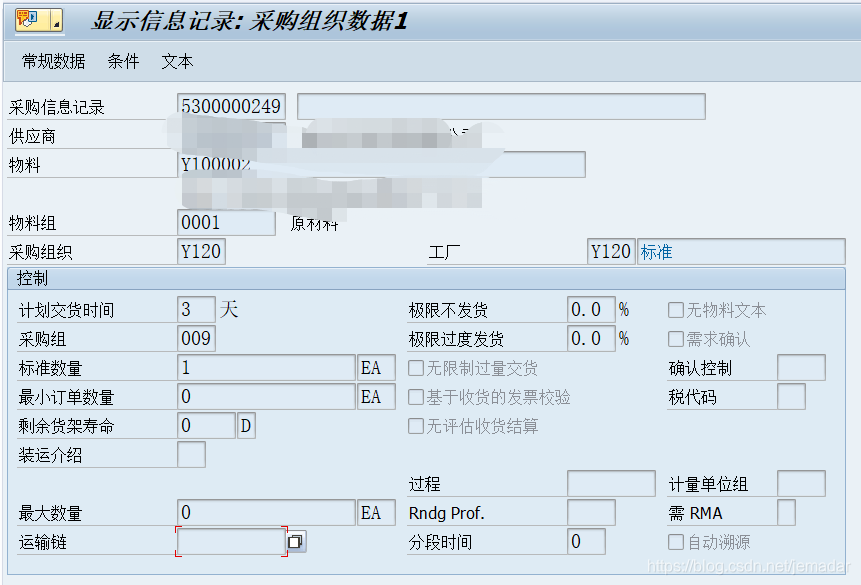Click the 标准 info category field

[x=741, y=252]
